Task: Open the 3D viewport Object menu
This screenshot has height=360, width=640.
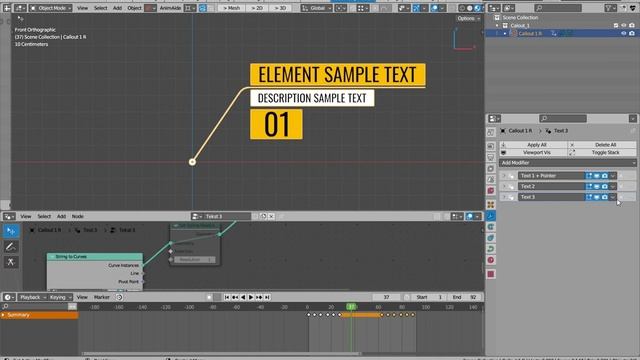Action: coord(134,8)
